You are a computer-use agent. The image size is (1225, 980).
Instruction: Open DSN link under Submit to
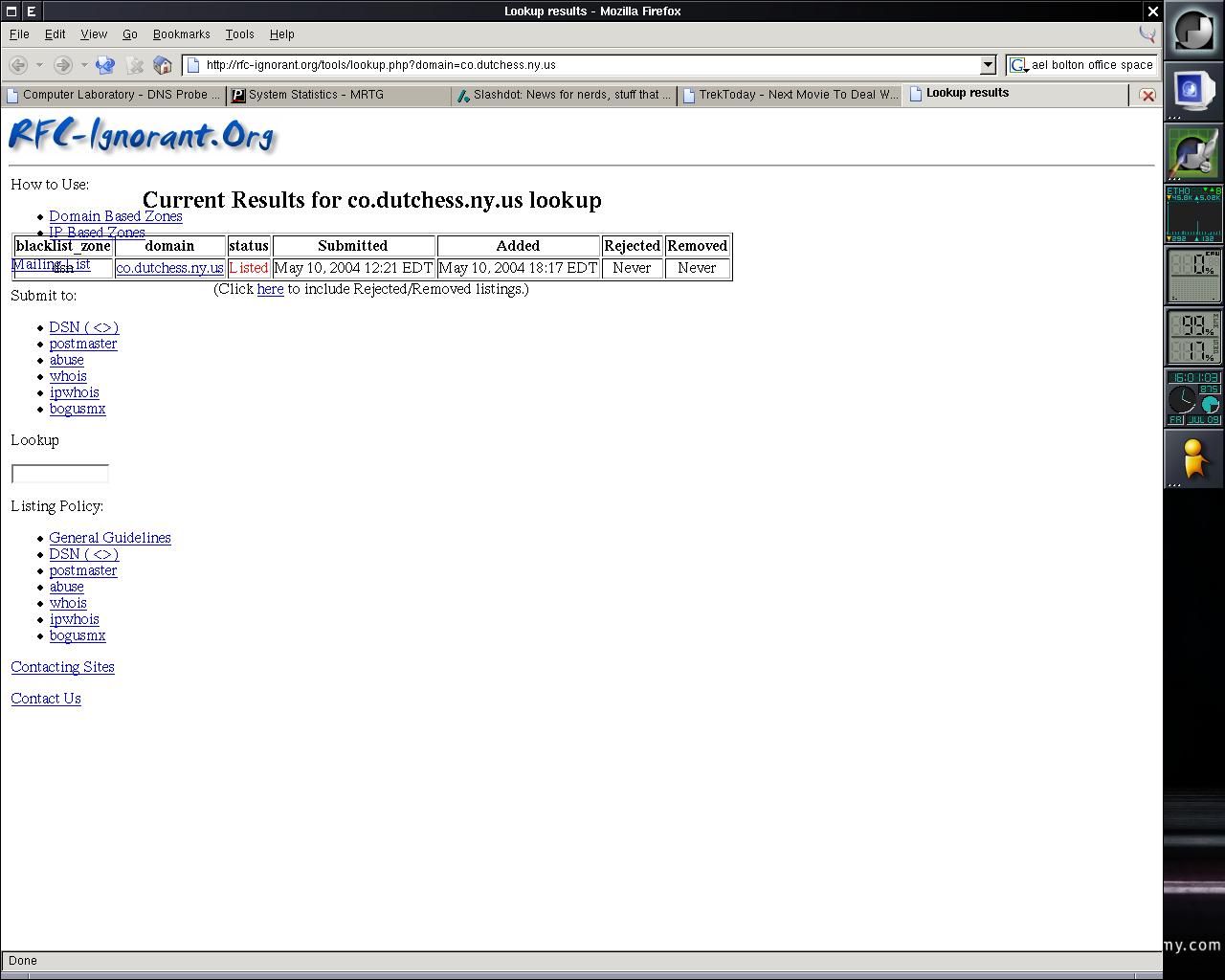pyautogui.click(x=84, y=327)
